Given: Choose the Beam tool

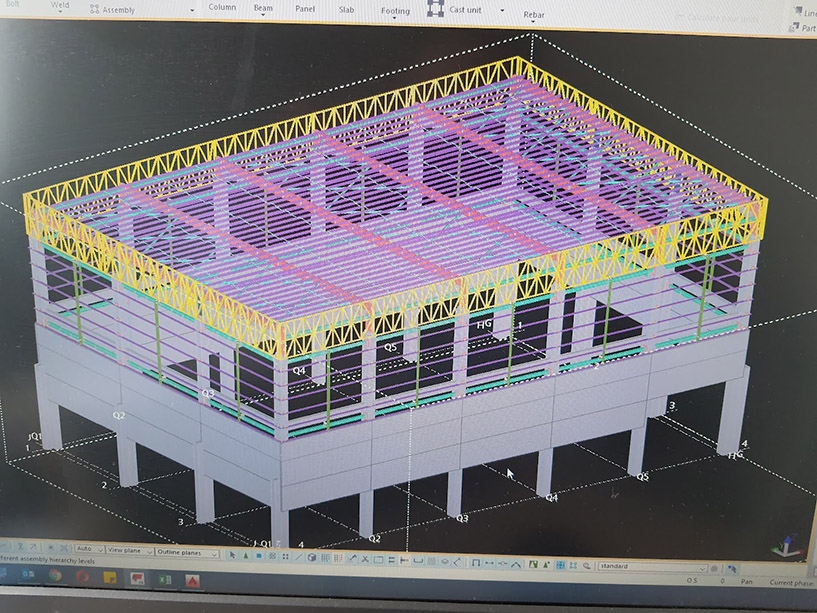Looking at the screenshot, I should [263, 8].
